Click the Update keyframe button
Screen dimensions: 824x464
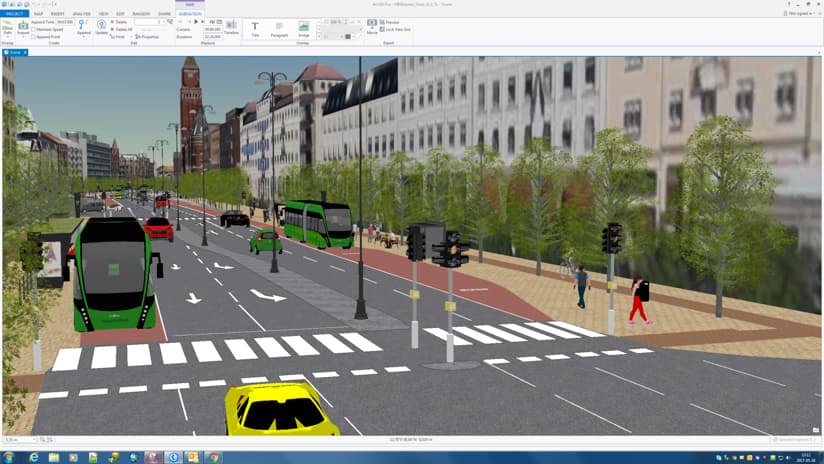pyautogui.click(x=101, y=28)
